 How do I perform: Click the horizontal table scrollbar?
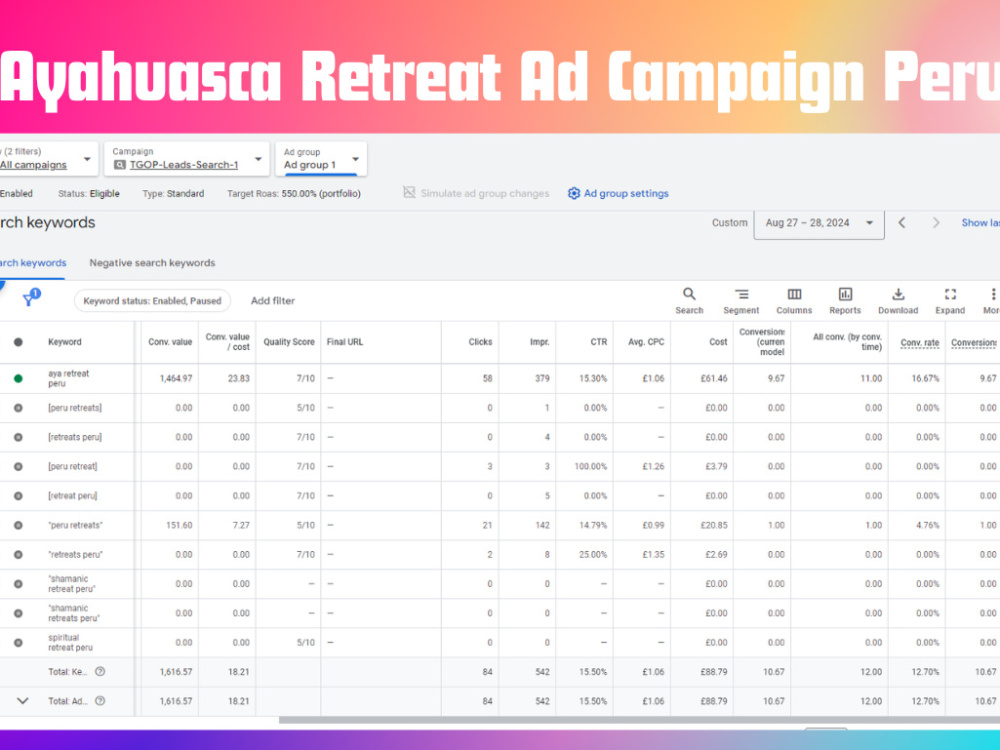(639, 720)
